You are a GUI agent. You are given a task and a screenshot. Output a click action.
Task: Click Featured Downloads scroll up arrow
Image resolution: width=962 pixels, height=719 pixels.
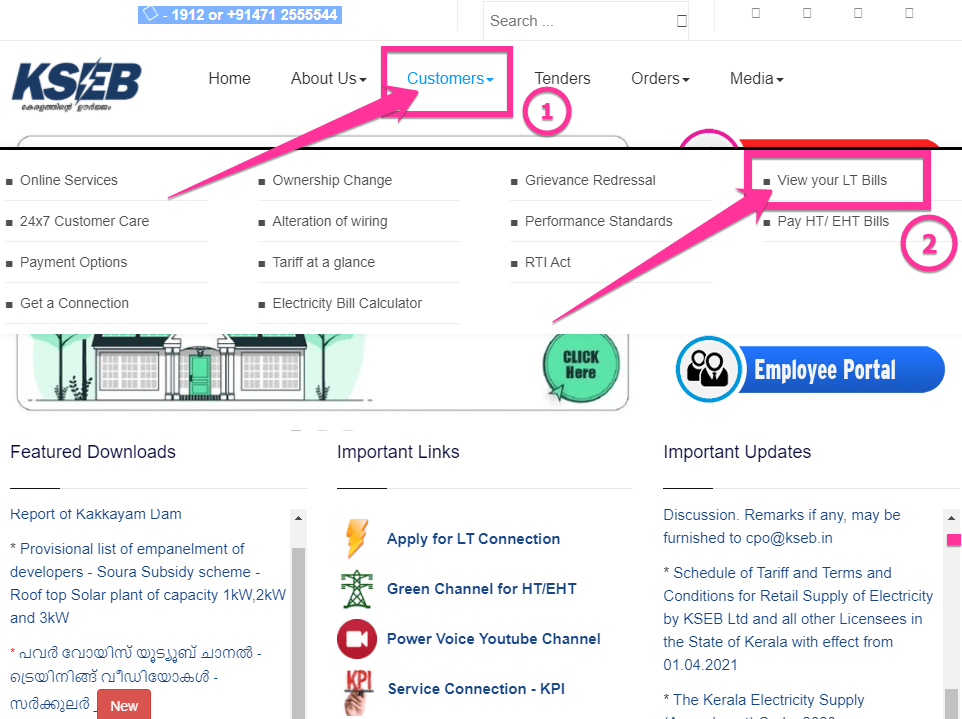(298, 518)
